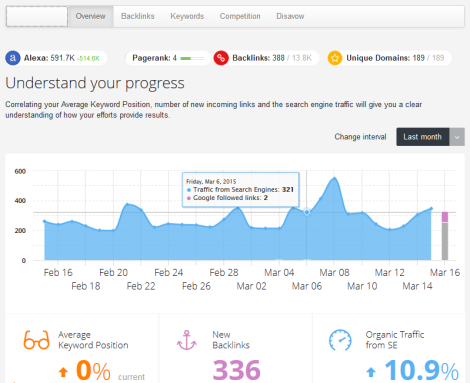Select the Last month interval button
Image resolution: width=470 pixels, height=383 pixels.
click(423, 137)
